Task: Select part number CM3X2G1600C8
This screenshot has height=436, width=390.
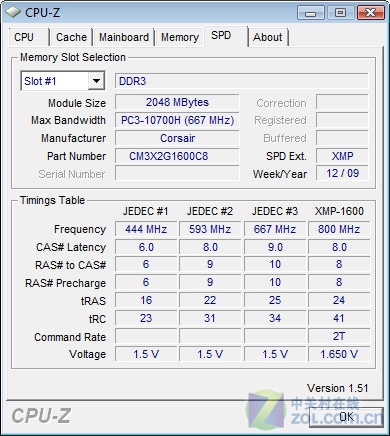Action: point(177,156)
